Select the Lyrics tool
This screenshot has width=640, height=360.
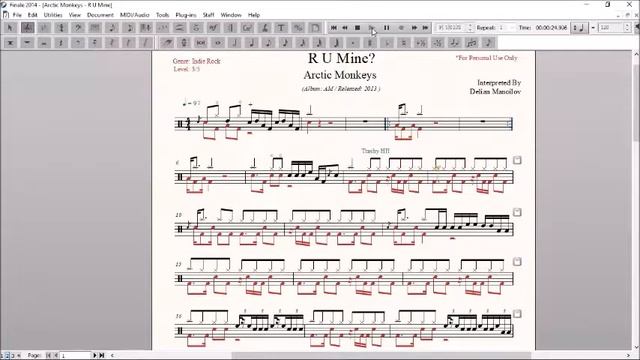click(x=264, y=28)
